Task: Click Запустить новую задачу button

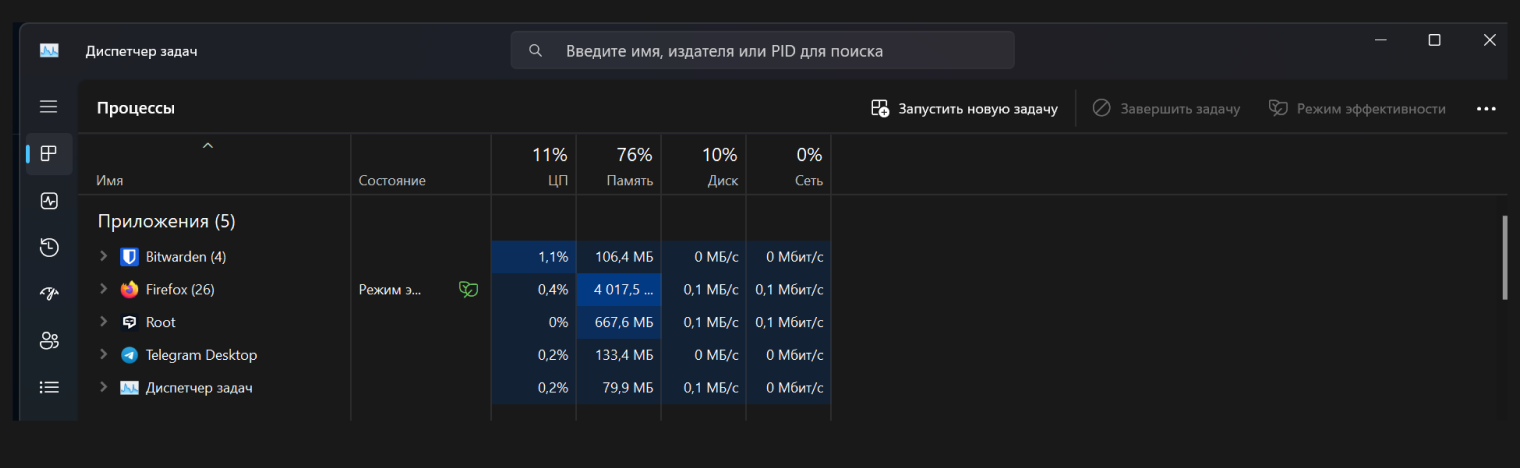Action: 964,108
